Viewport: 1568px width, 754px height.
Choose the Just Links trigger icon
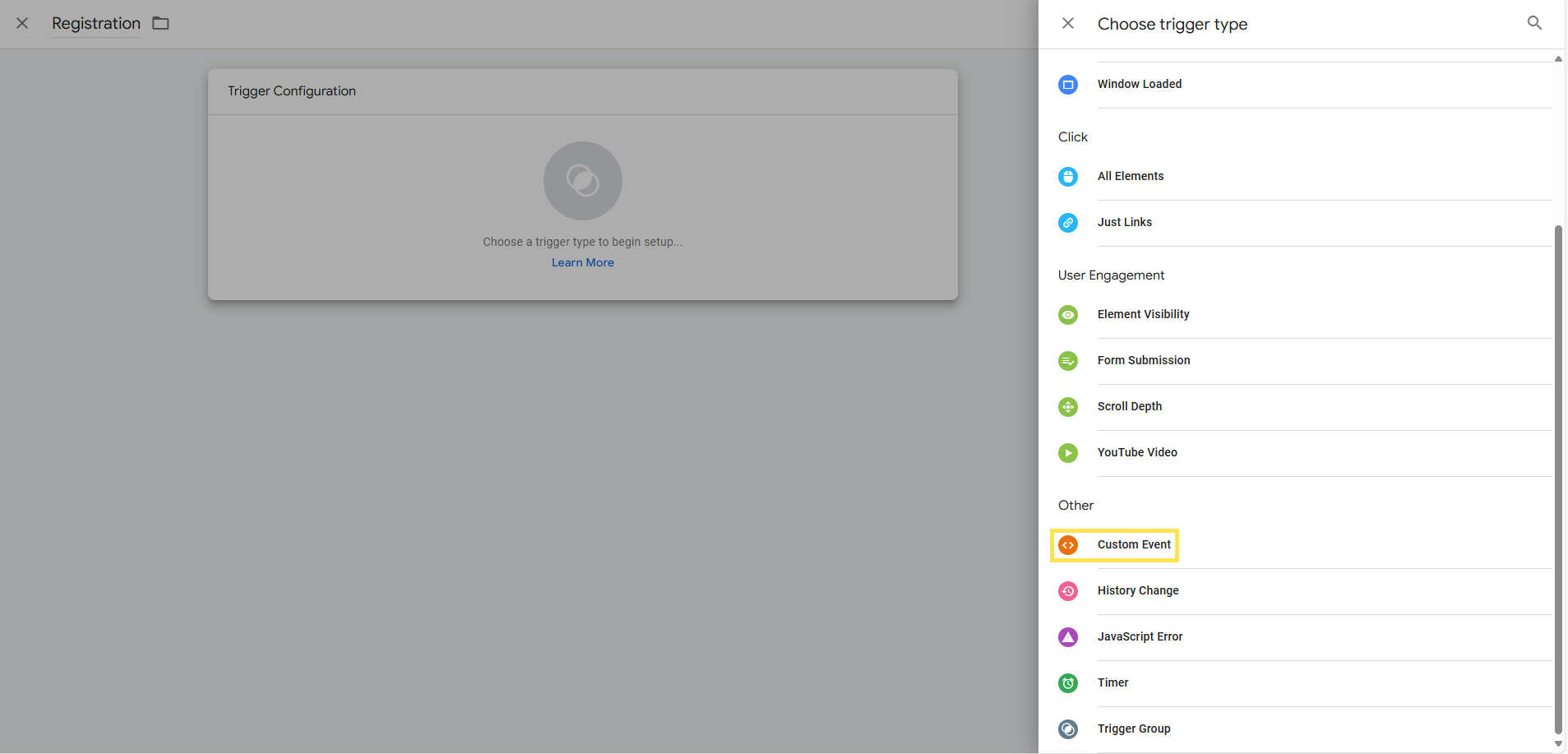point(1067,223)
